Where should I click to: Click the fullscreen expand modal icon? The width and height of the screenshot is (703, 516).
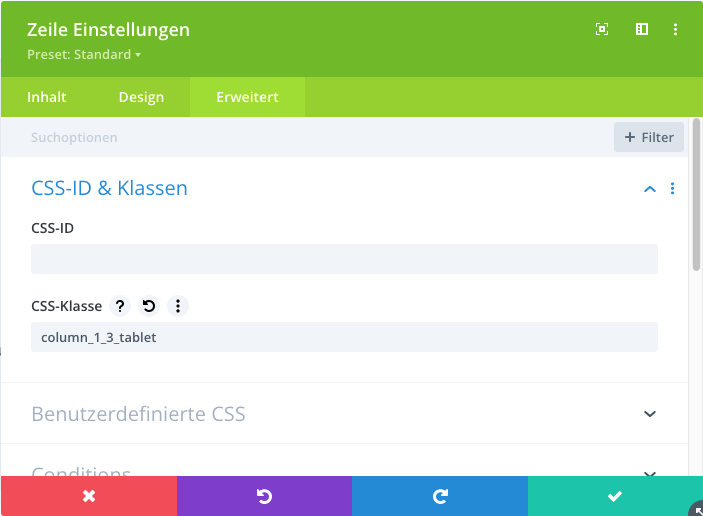(602, 30)
